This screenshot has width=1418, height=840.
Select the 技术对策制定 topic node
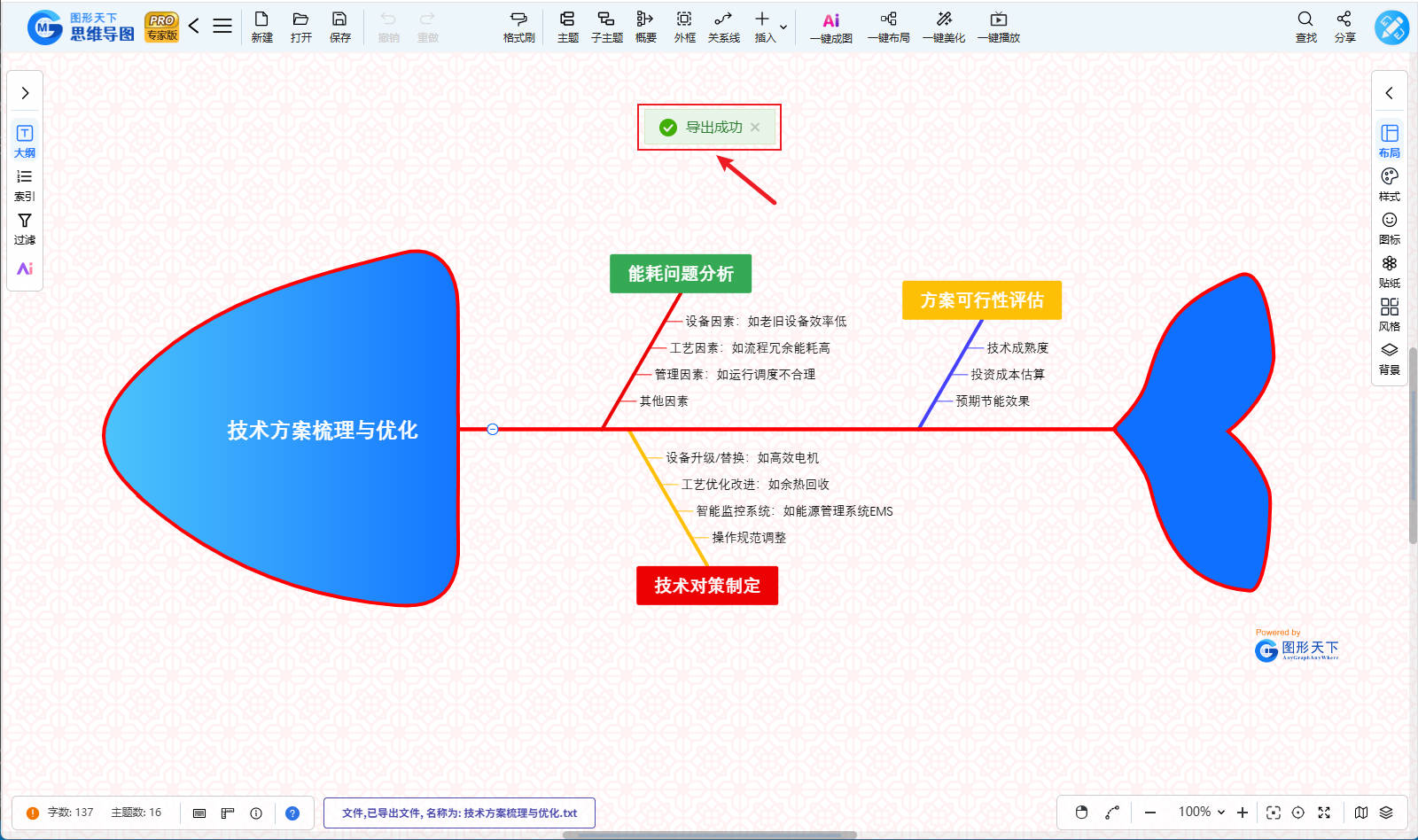coord(707,586)
